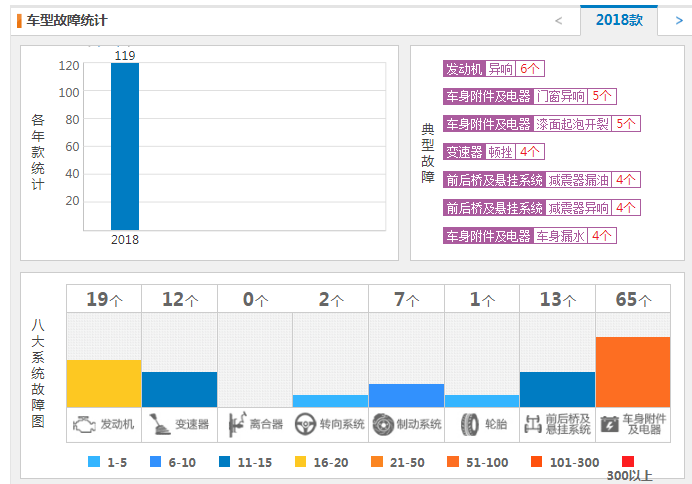Click the 0个 count above 离合器
Image resolution: width=692 pixels, height=484 pixels.
tap(256, 299)
